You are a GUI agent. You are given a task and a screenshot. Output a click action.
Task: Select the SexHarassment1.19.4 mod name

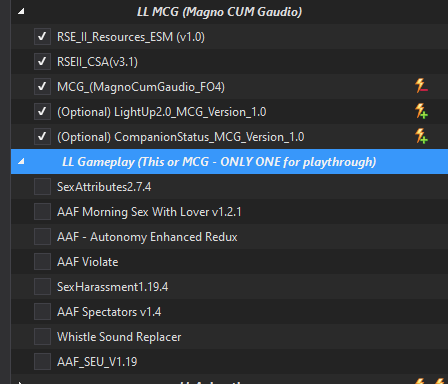pos(113,287)
